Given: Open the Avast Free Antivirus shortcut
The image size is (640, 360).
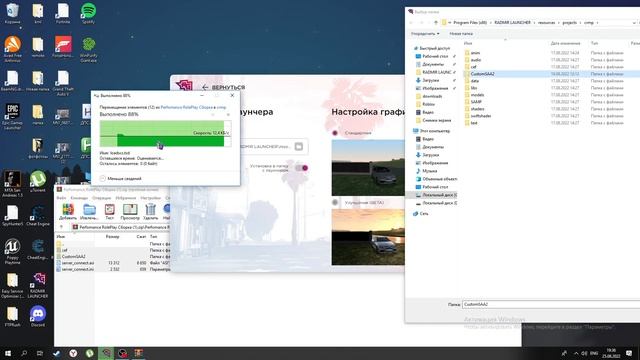Looking at the screenshot, I should (x=13, y=49).
